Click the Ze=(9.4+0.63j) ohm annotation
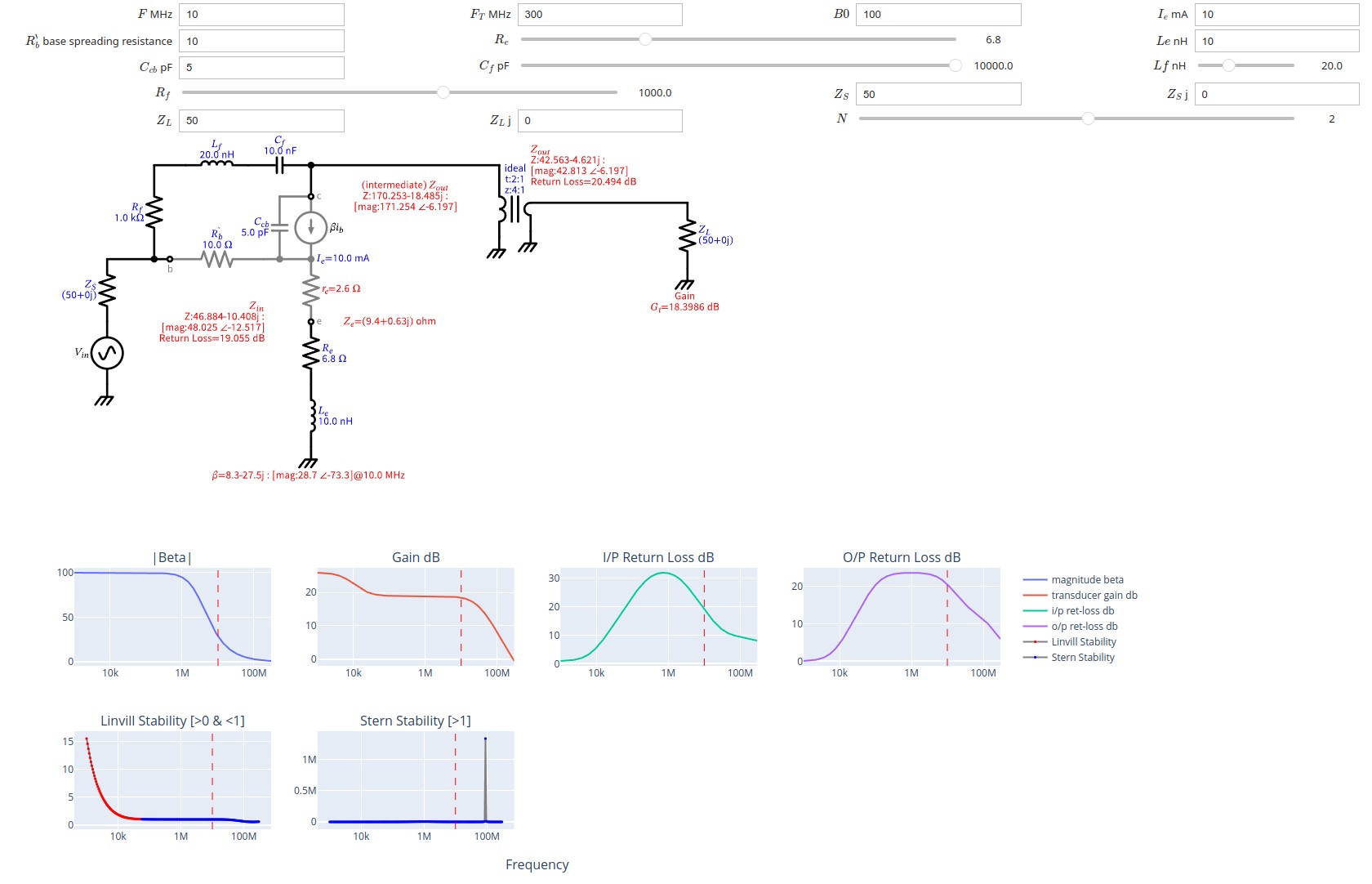Viewport: 1372px width, 884px height. 390,322
